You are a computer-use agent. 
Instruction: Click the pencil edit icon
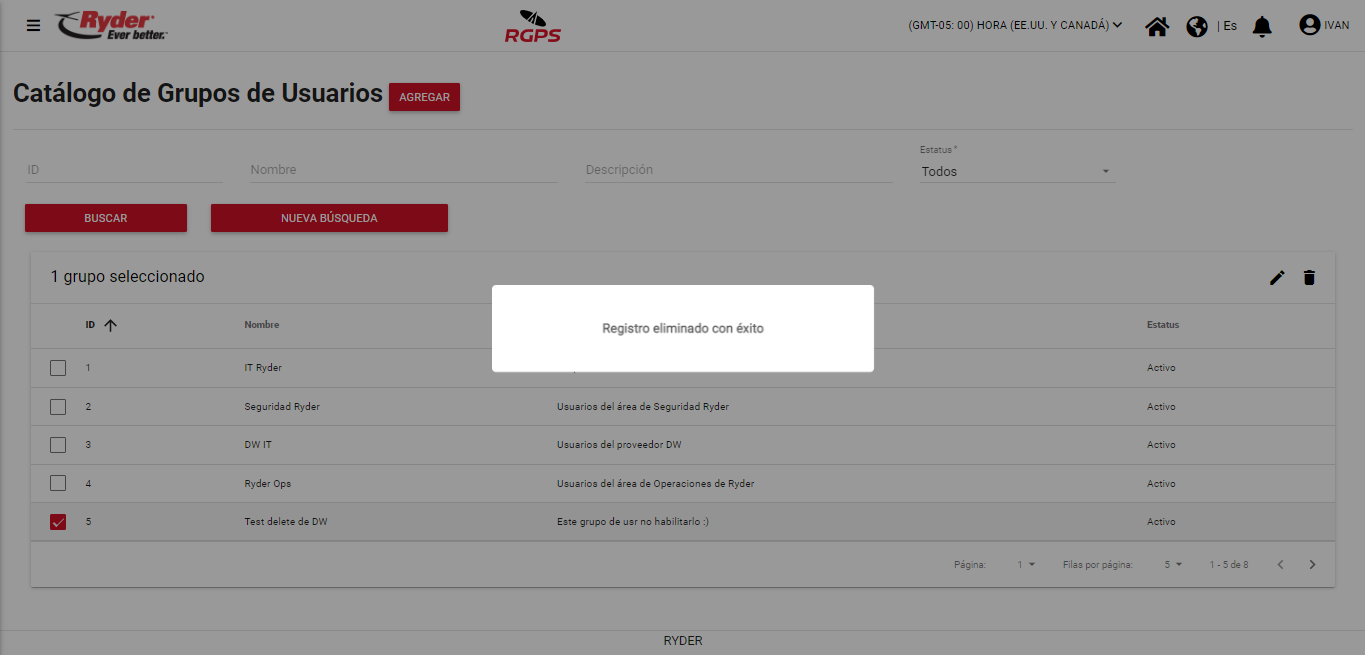tap(1277, 278)
